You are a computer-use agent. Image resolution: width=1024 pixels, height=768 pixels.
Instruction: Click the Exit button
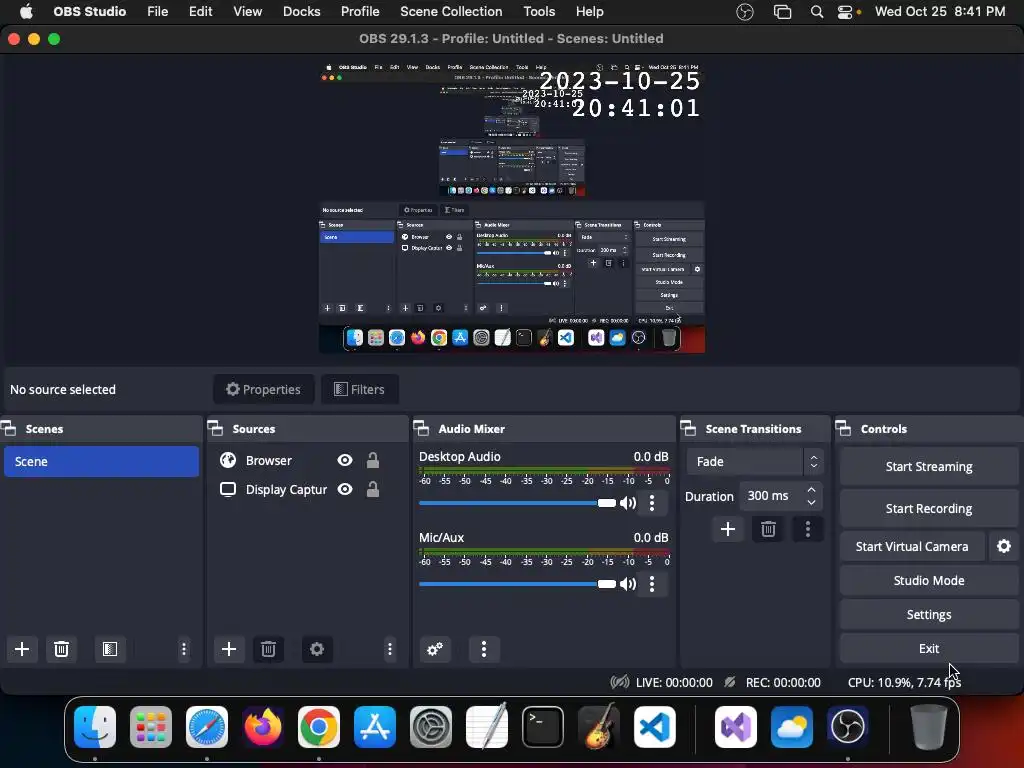pyautogui.click(x=929, y=648)
